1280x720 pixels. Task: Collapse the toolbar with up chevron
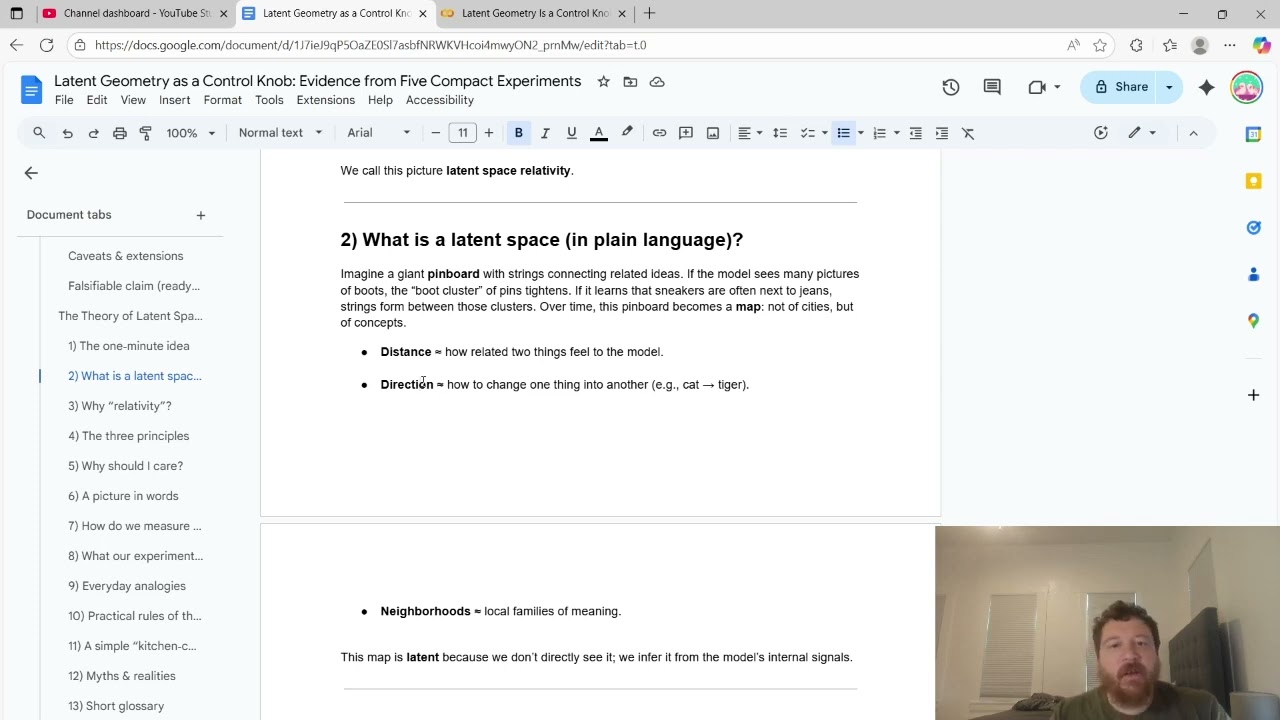tap(1193, 133)
